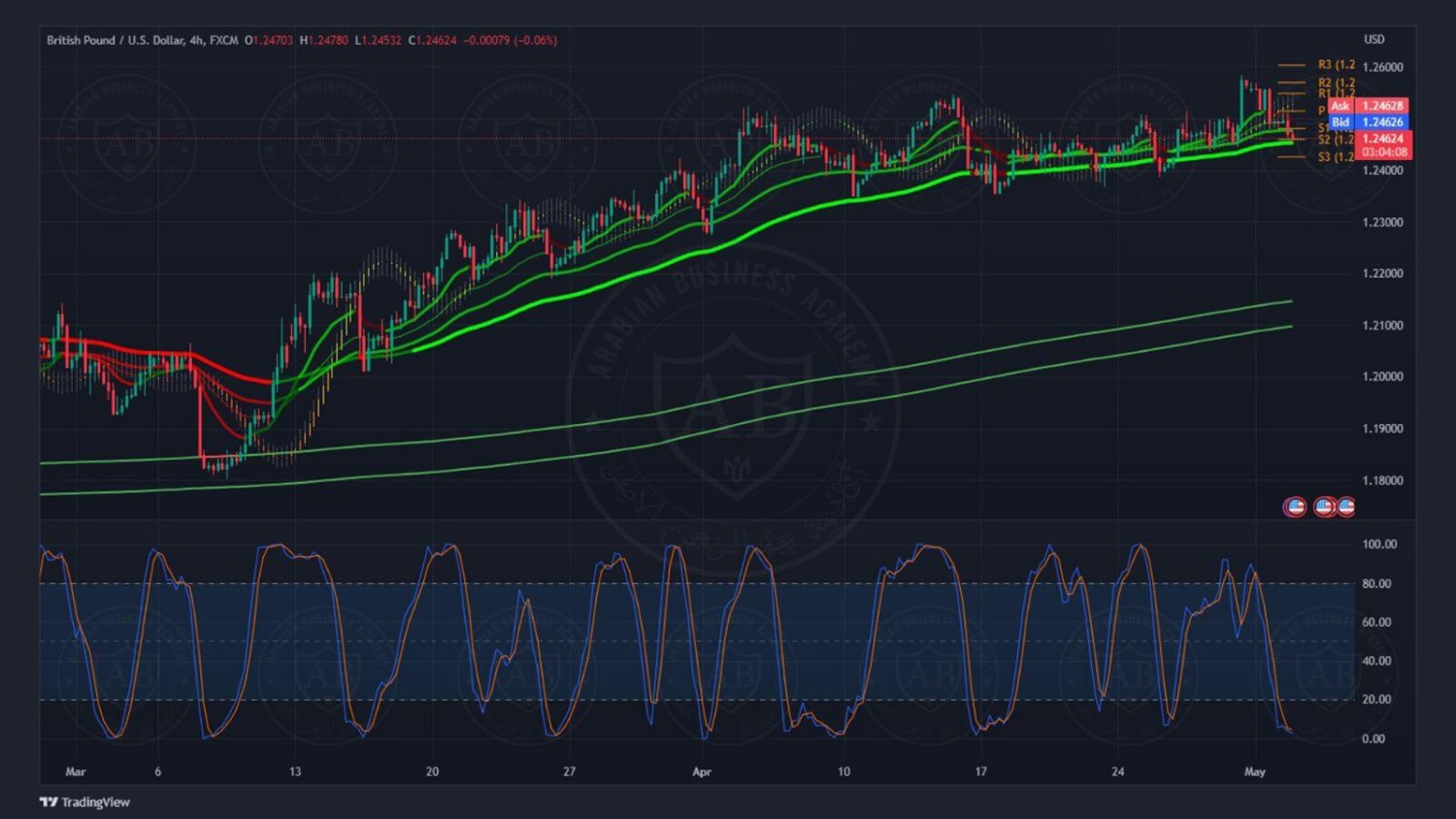
Task: Click the 1.20000 price axis label
Action: tap(1383, 377)
